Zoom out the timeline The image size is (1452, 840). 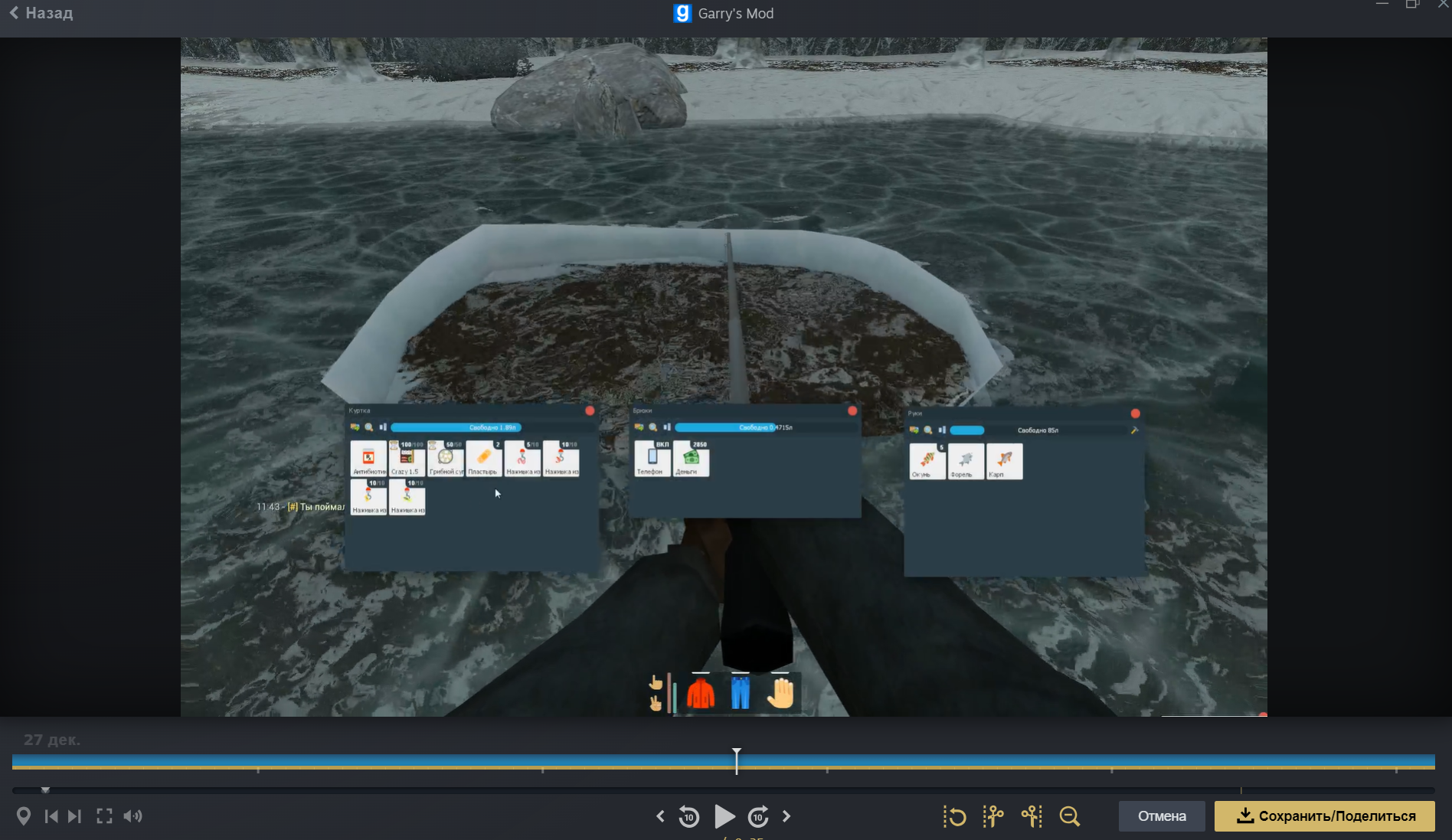(x=1069, y=816)
